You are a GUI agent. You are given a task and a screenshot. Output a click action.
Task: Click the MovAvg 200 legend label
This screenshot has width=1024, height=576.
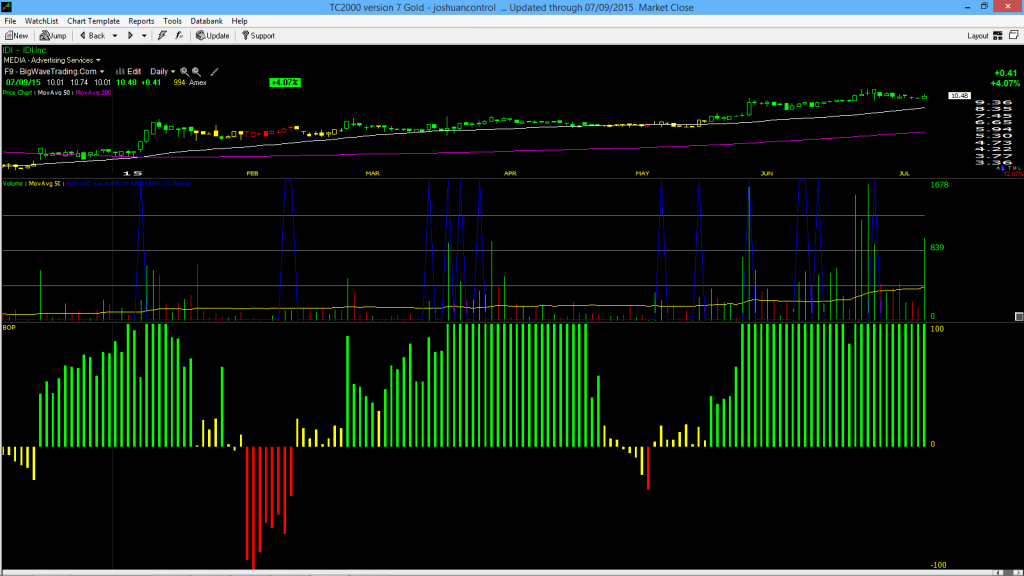(93, 93)
